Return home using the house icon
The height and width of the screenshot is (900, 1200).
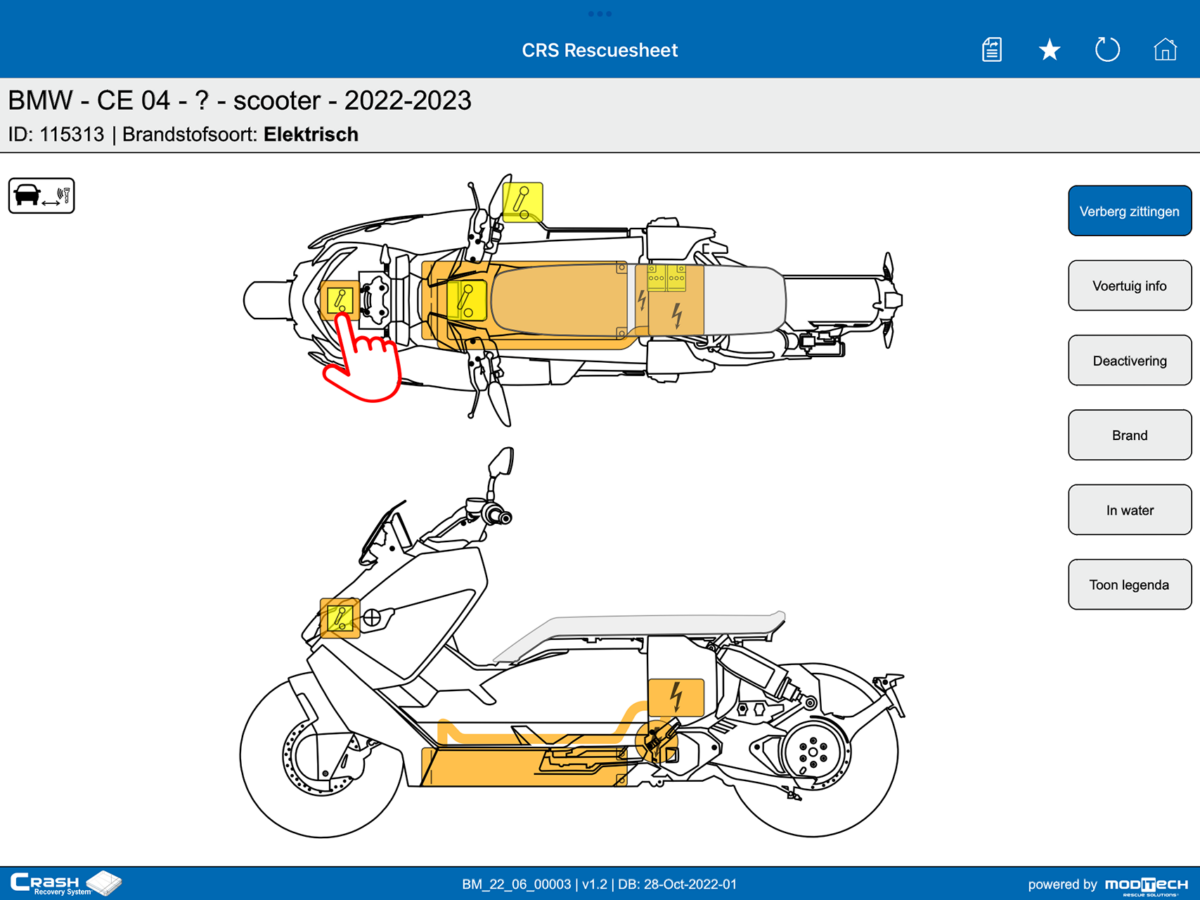coord(1165,48)
